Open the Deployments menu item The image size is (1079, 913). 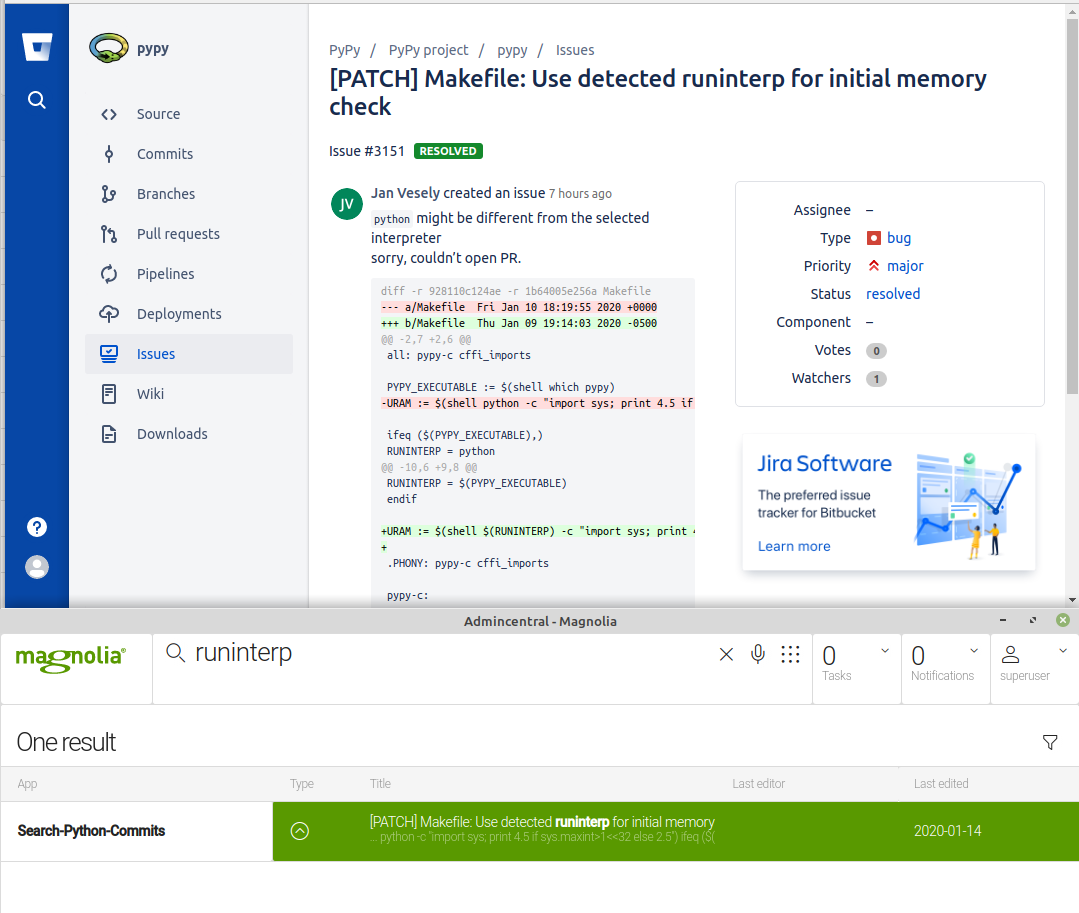pyautogui.click(x=179, y=314)
